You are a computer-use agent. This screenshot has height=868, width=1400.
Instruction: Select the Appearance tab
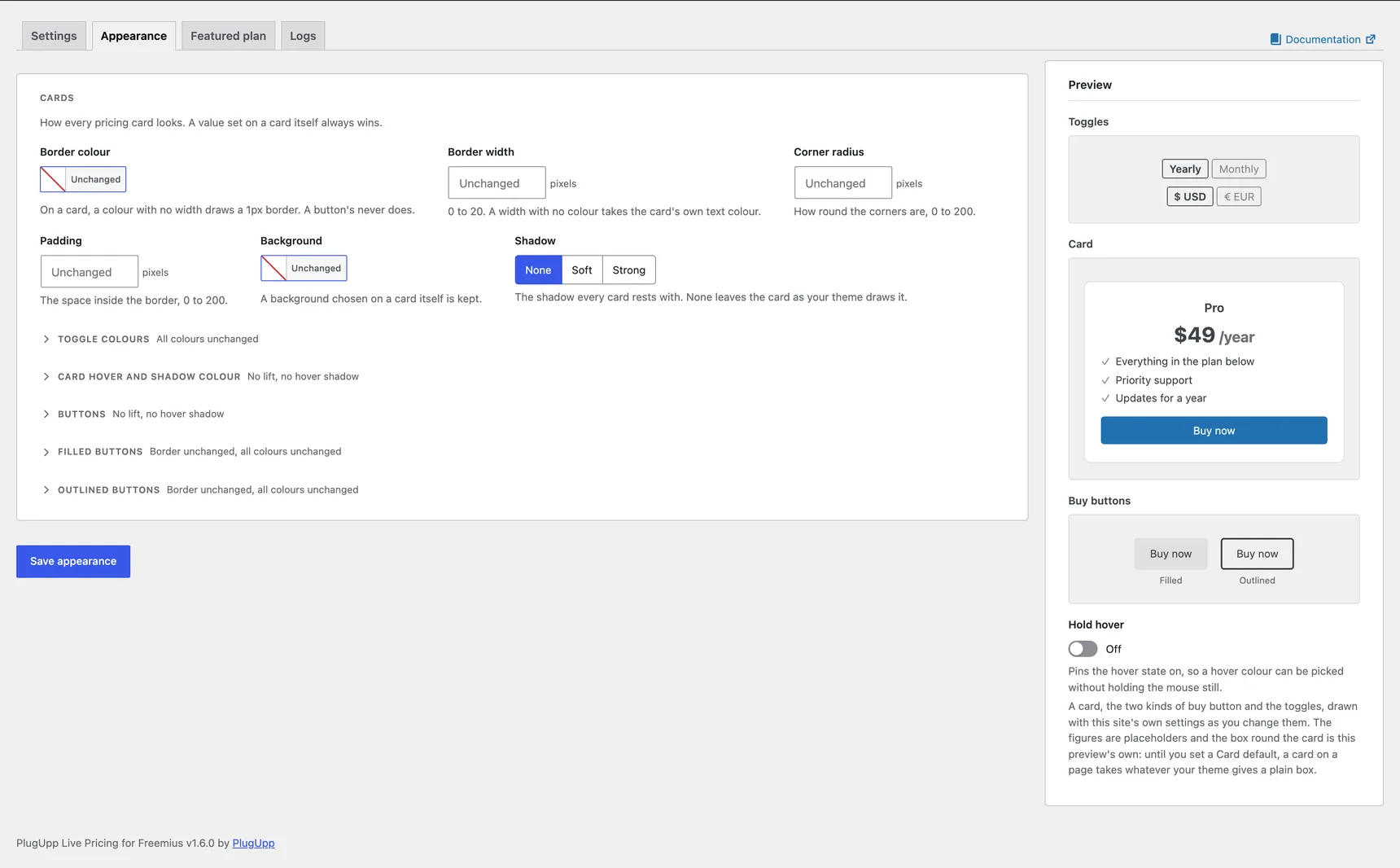(x=133, y=36)
